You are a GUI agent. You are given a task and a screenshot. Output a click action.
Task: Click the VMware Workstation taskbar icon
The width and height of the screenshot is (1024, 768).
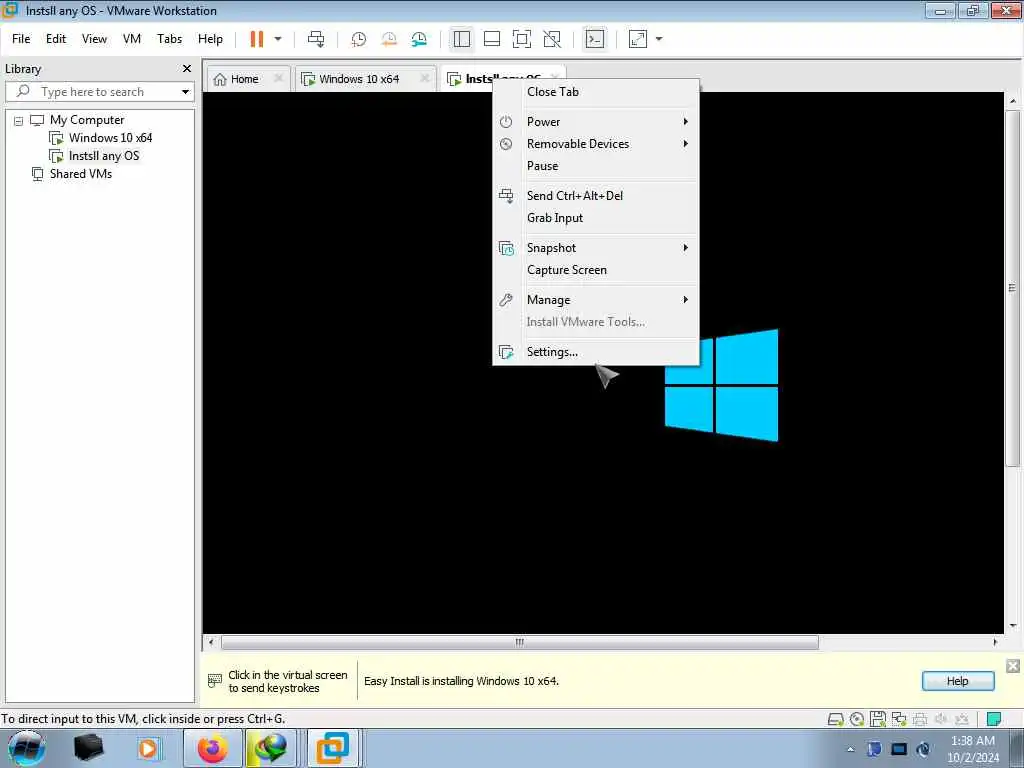[332, 748]
